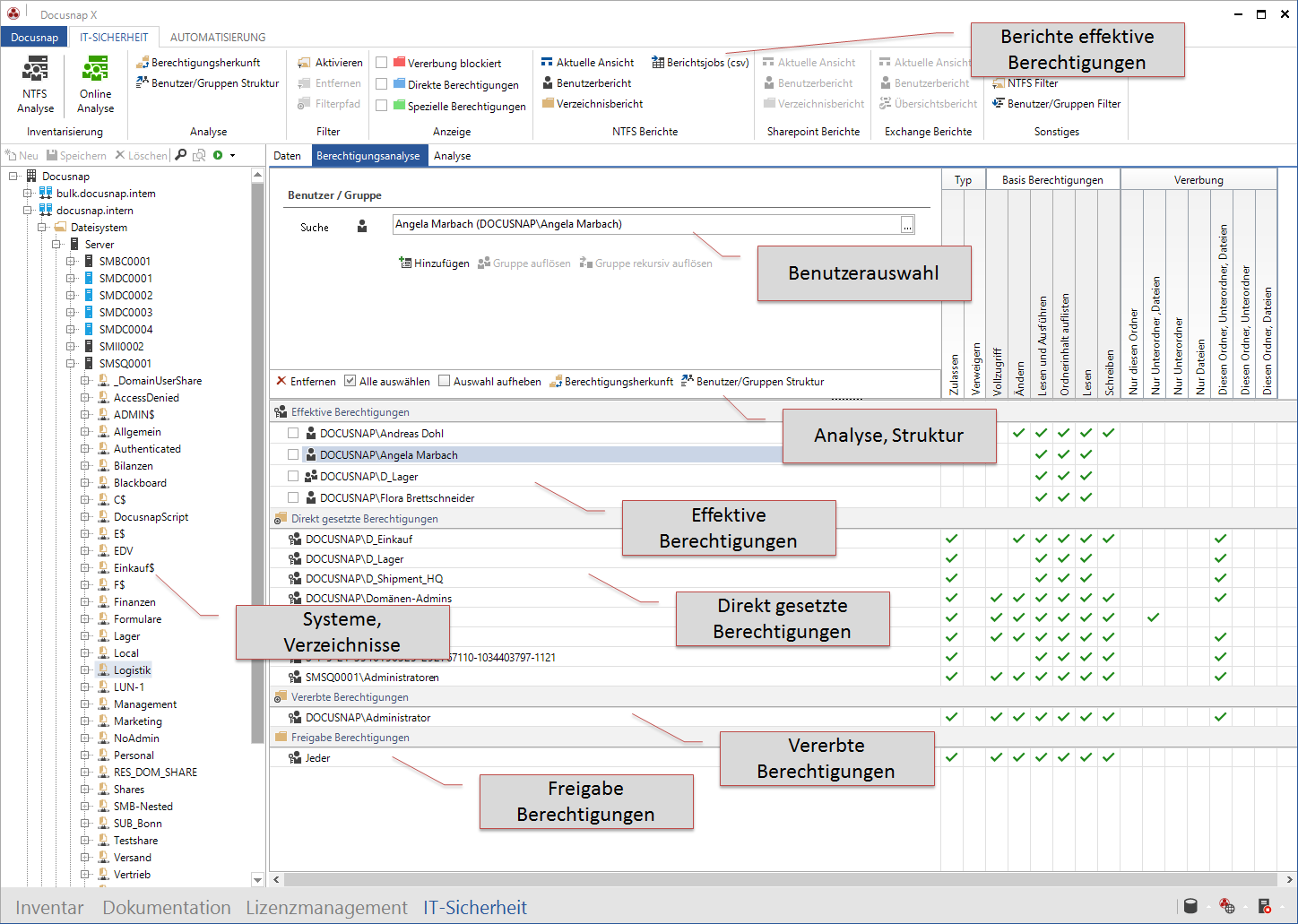The height and width of the screenshot is (924, 1298).
Task: Select DOCUSNAP\D_Einkauf row
Action: click(604, 539)
